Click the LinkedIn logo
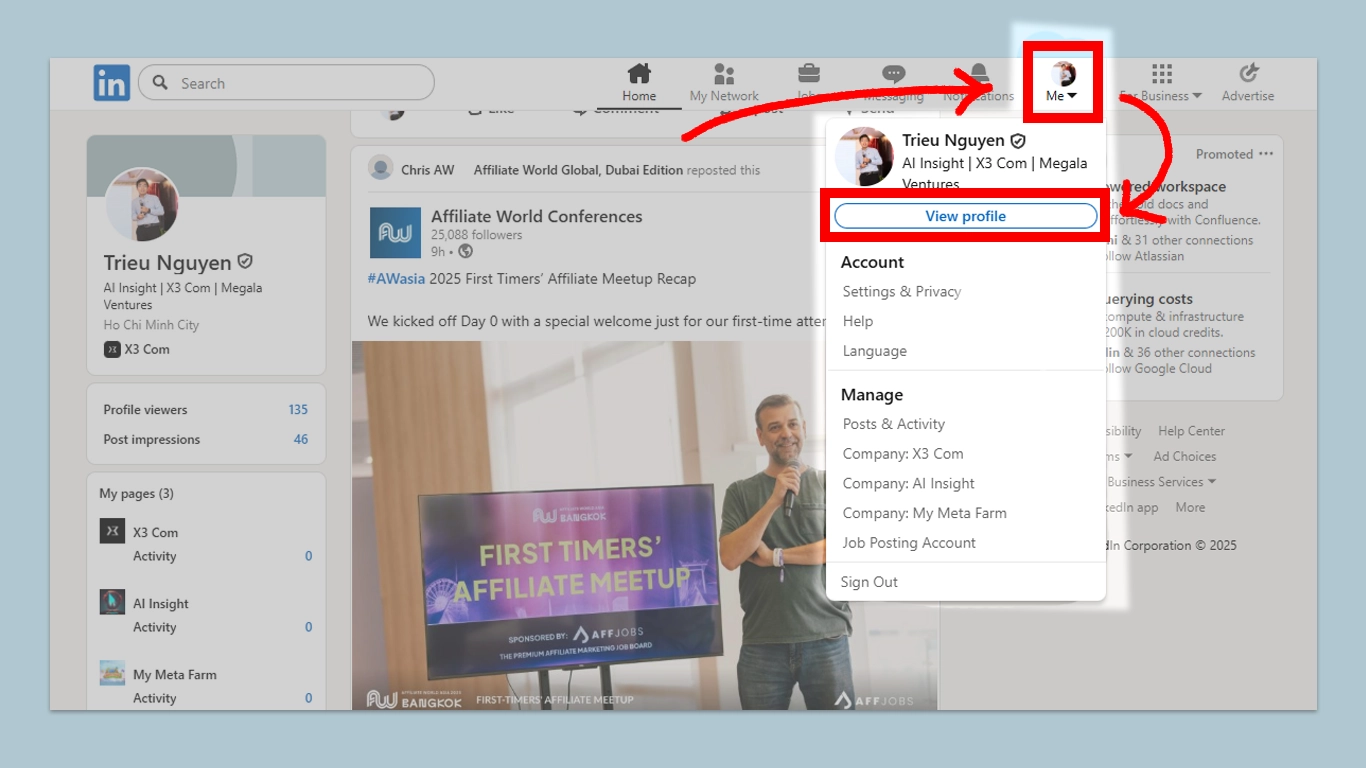This screenshot has height=768, width=1366. pos(111,82)
